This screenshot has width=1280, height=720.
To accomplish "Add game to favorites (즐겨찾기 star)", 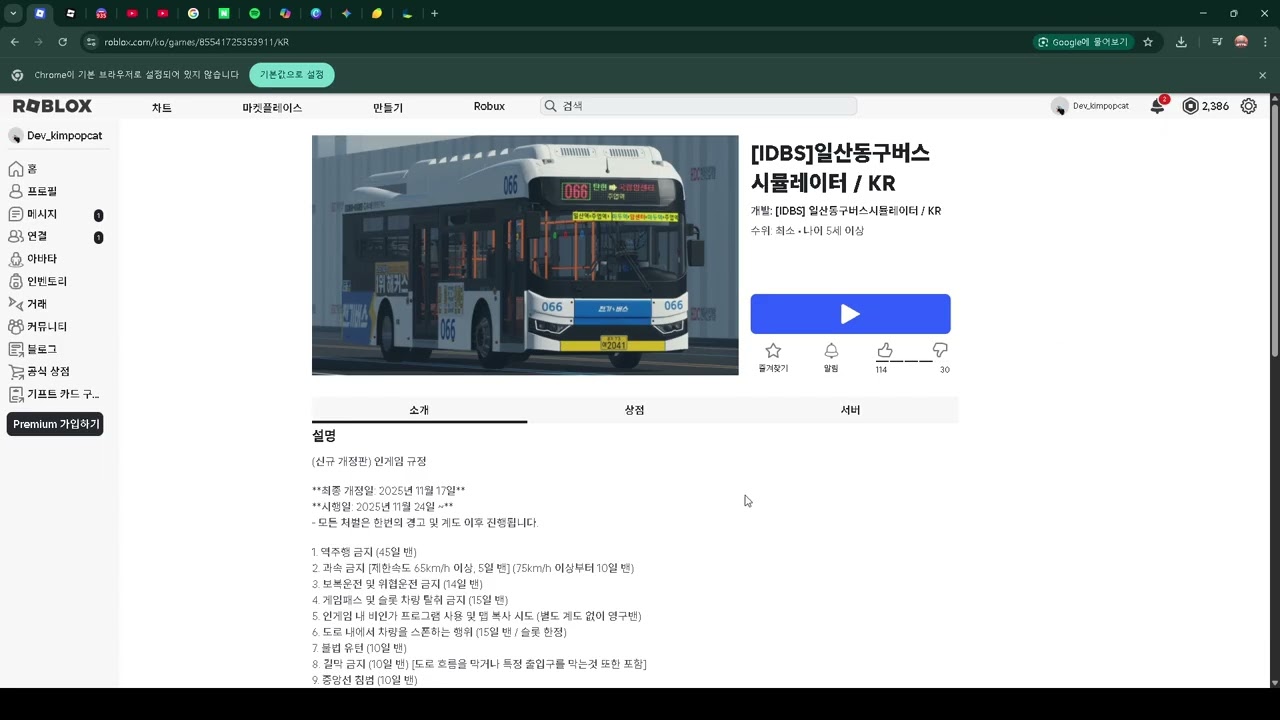I will coord(773,357).
